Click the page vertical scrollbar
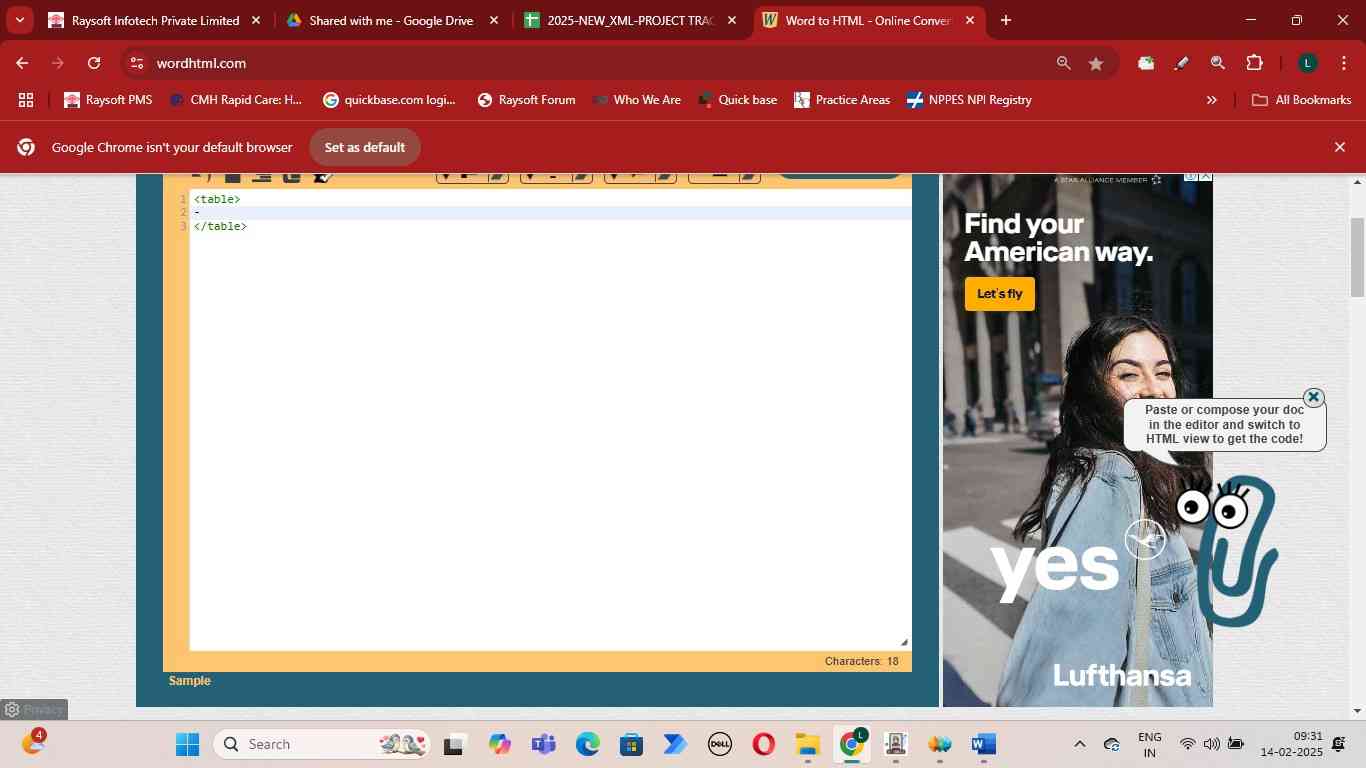 point(1357,256)
